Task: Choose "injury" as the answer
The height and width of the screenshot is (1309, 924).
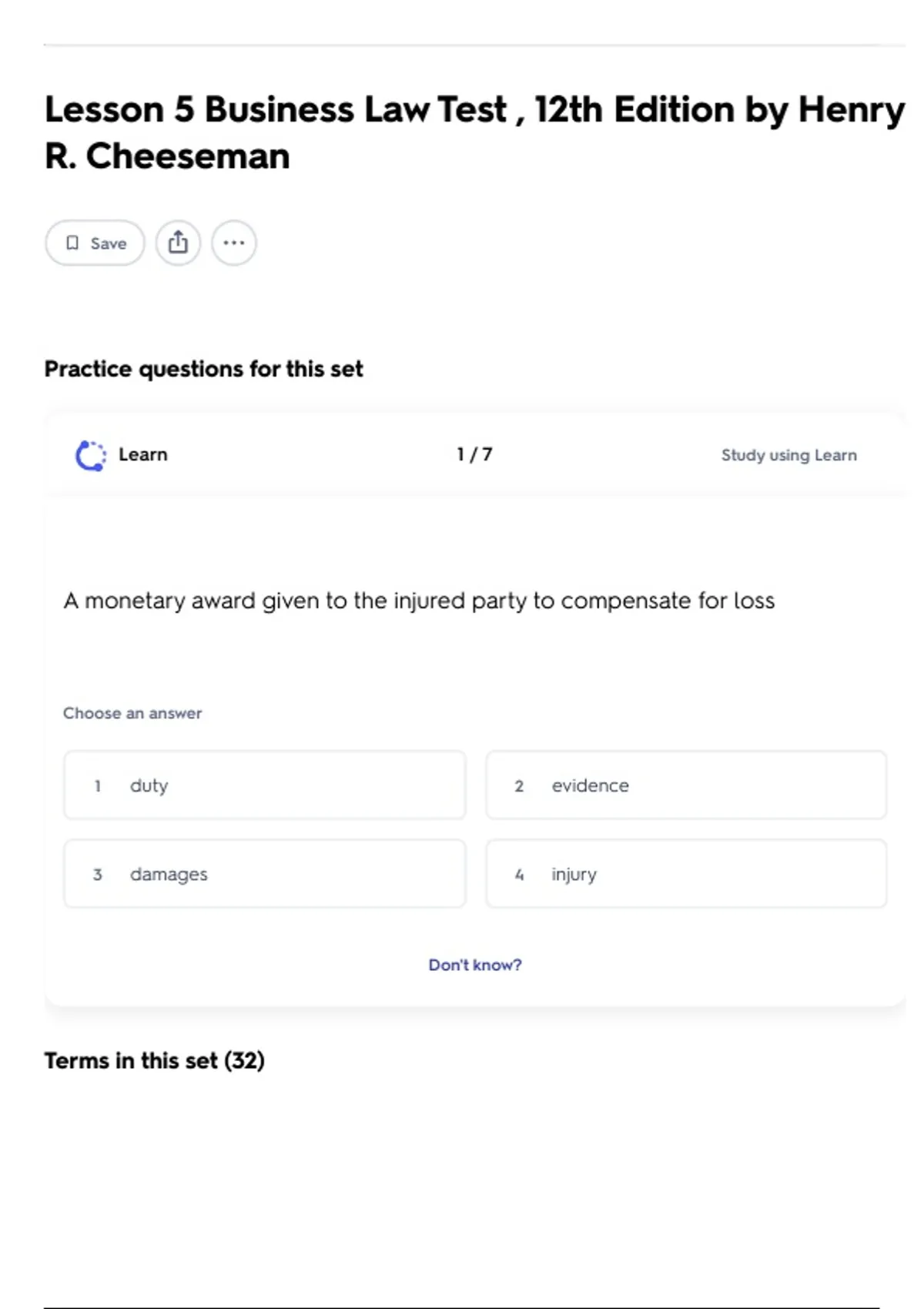Action: [x=685, y=874]
